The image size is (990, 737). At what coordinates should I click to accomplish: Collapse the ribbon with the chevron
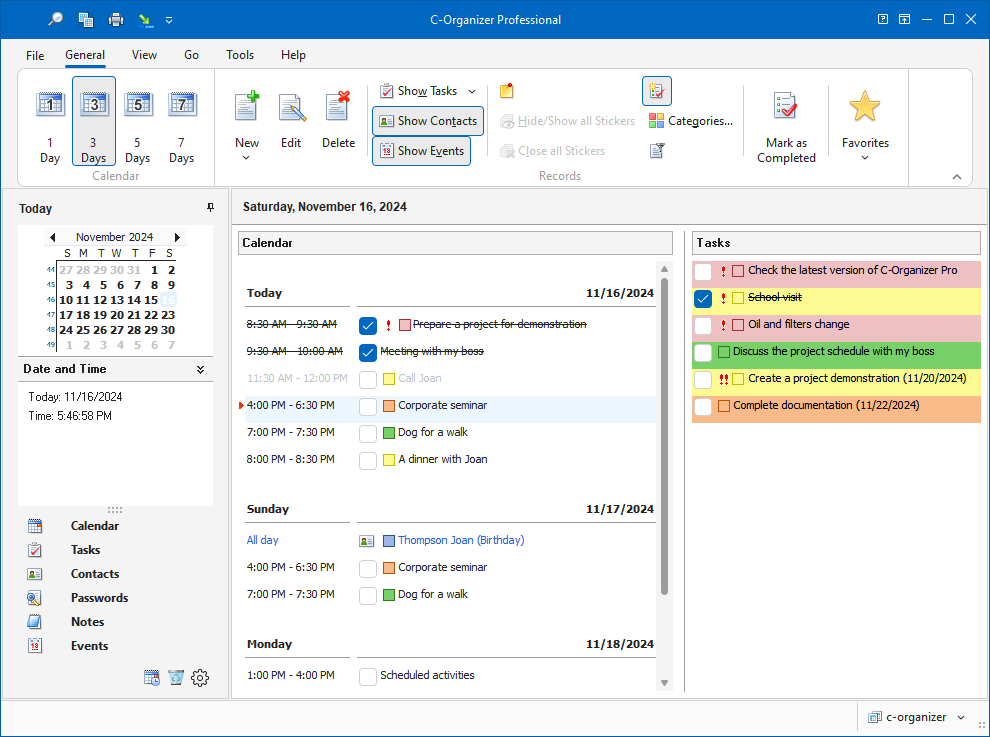click(957, 177)
